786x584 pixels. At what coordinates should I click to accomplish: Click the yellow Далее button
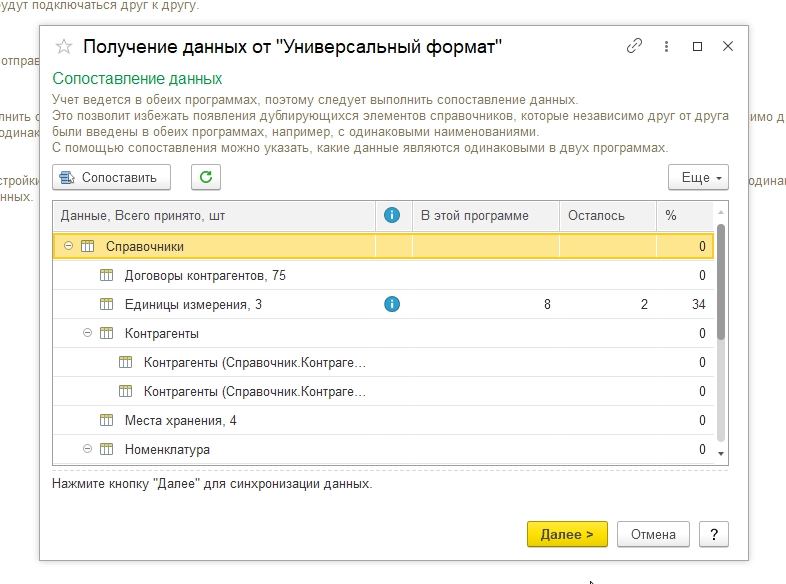pyautogui.click(x=567, y=534)
